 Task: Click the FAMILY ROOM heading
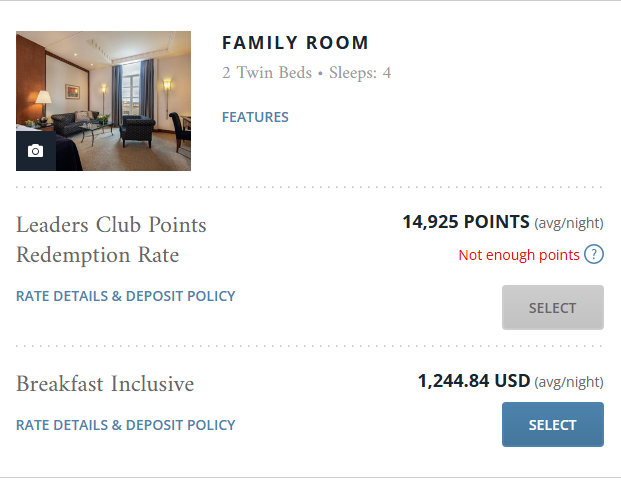(295, 43)
